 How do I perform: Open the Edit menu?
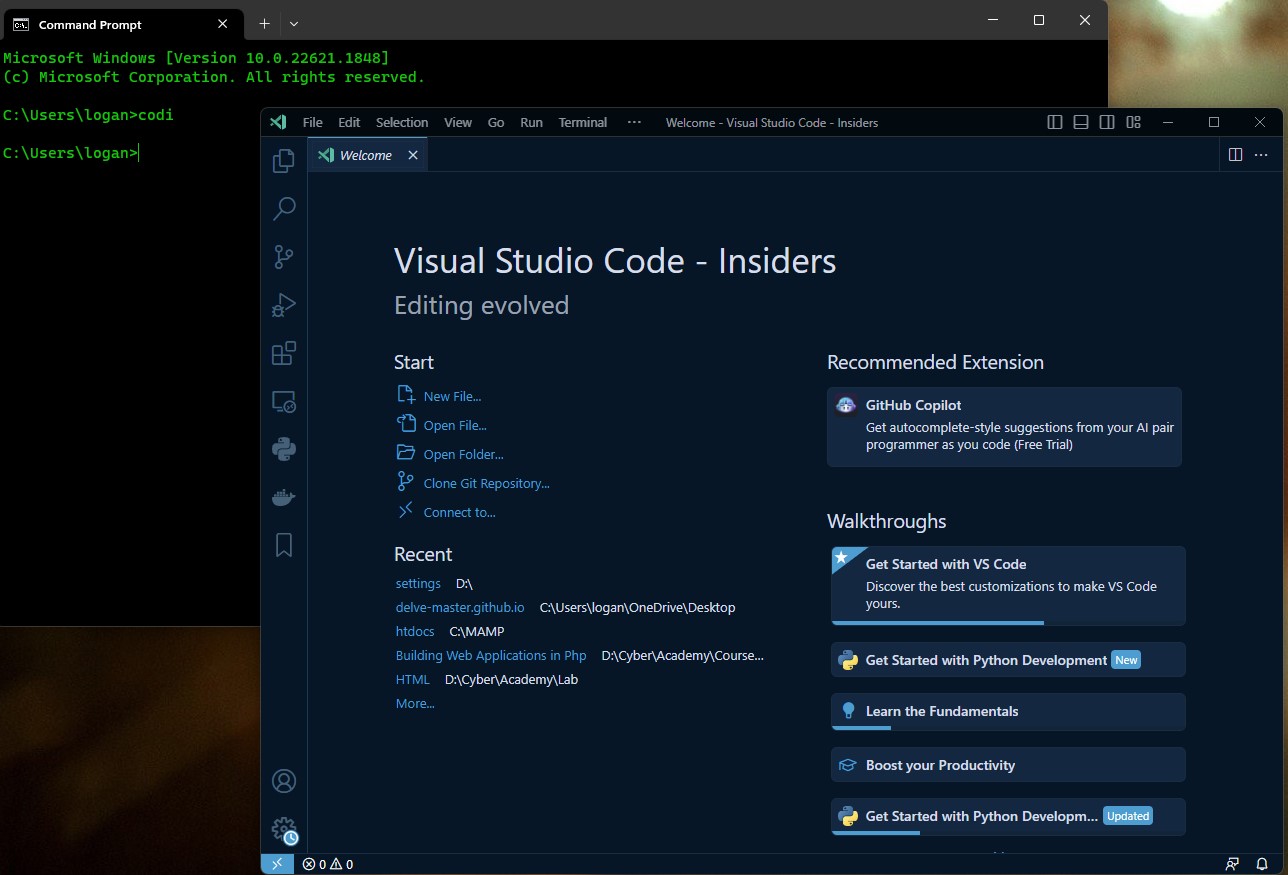[349, 122]
